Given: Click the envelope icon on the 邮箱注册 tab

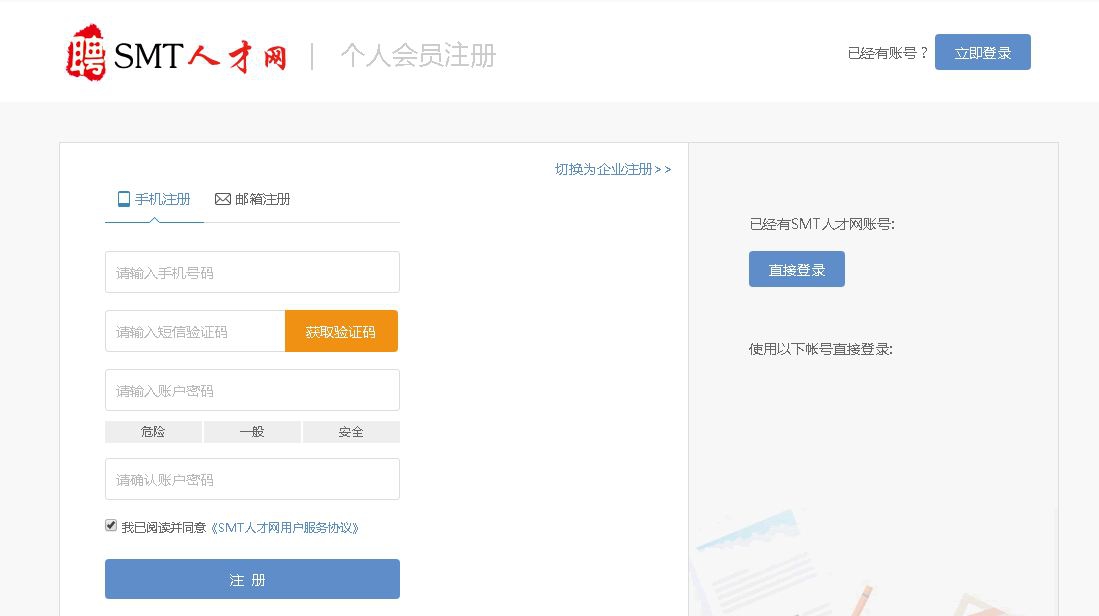Looking at the screenshot, I should click(222, 199).
